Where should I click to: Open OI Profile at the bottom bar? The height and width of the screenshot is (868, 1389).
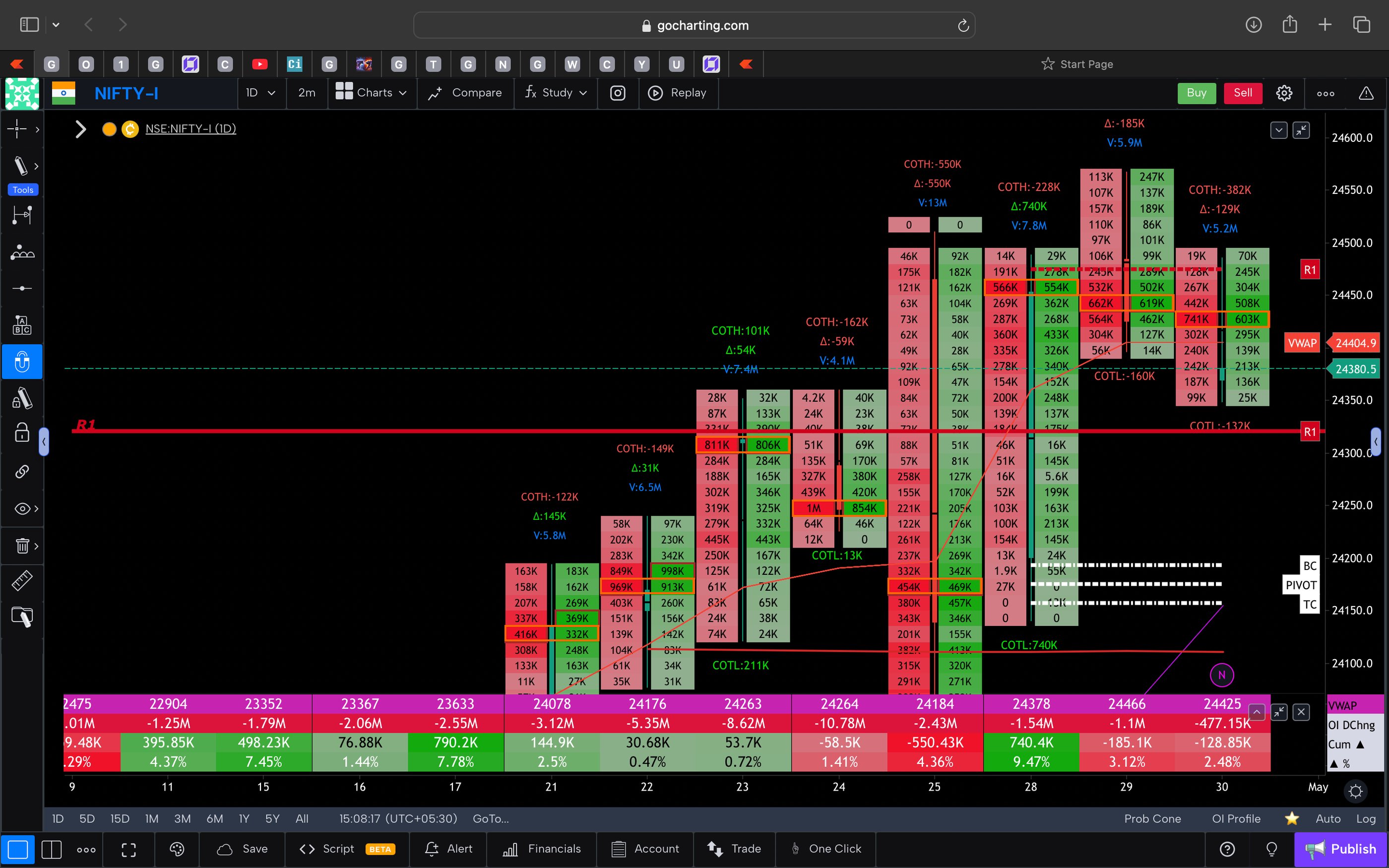point(1235,818)
